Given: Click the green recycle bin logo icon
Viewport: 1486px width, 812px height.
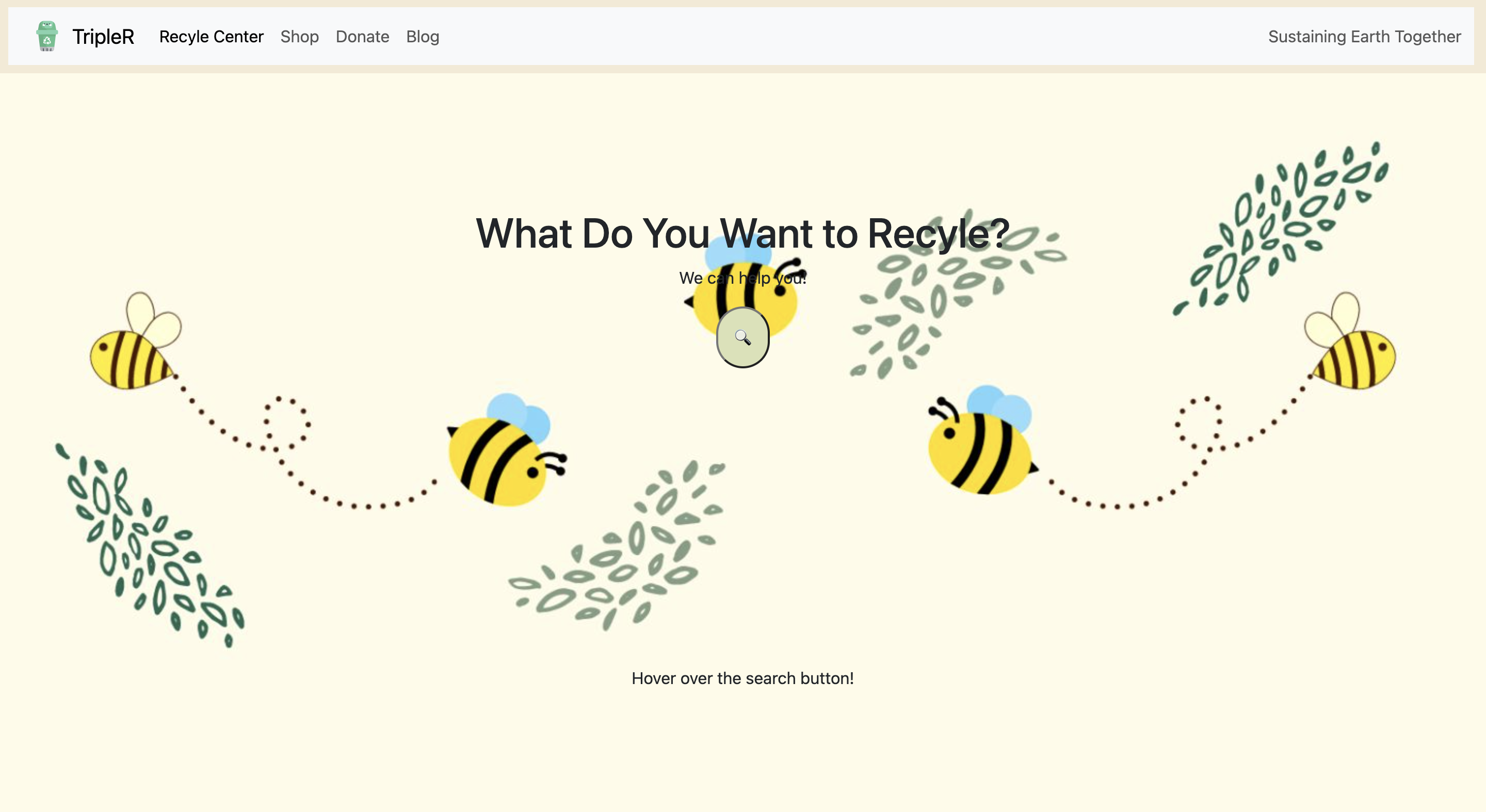Looking at the screenshot, I should [x=47, y=36].
